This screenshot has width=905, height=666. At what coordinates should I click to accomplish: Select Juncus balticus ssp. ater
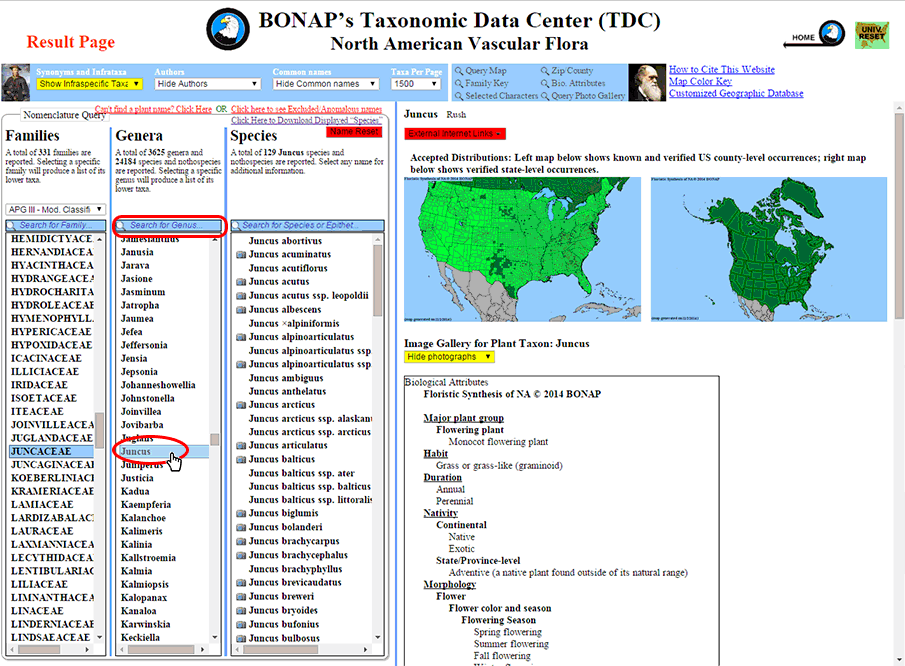[x=301, y=474]
